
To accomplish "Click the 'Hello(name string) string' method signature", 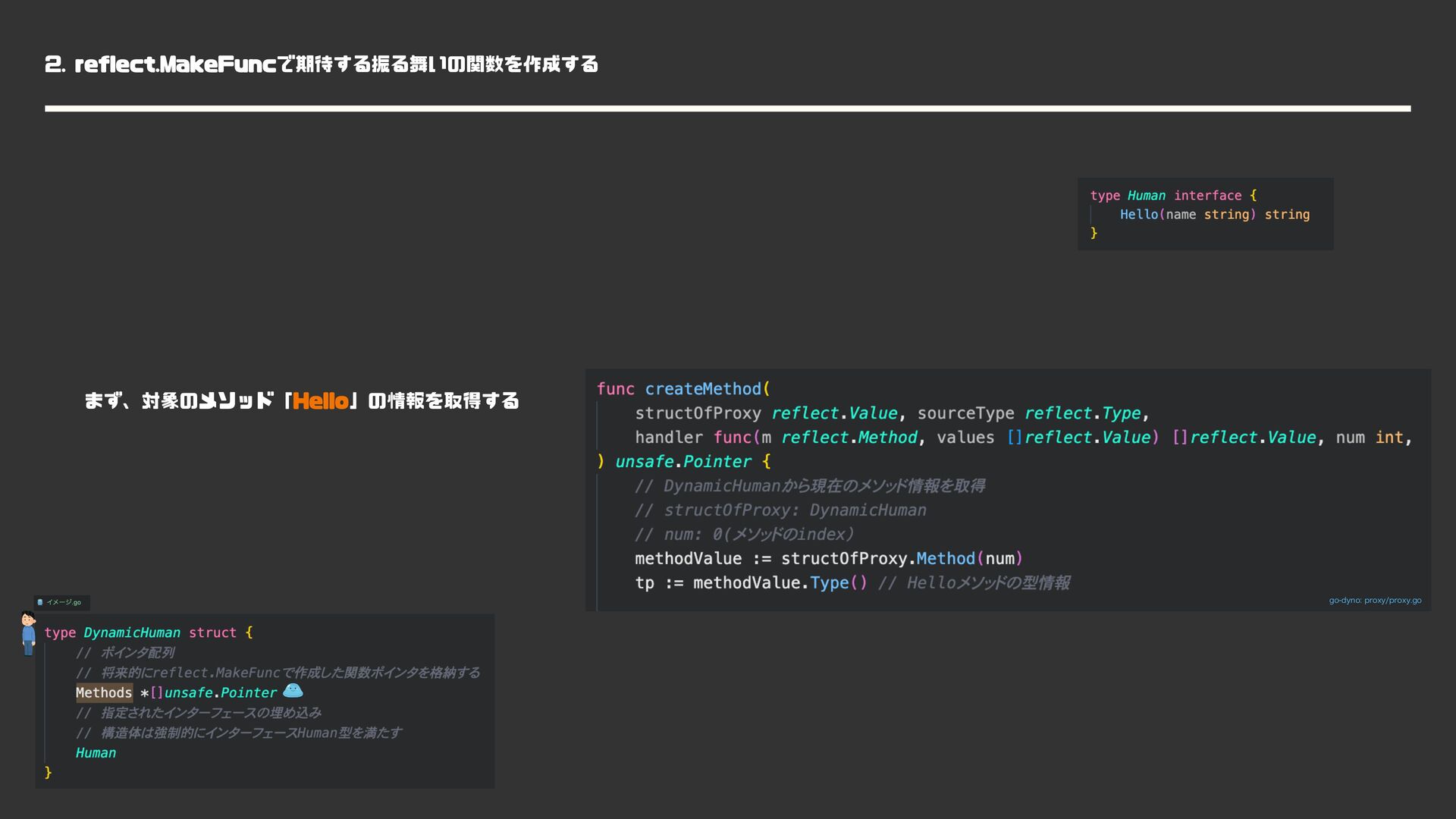I will tap(1215, 215).
